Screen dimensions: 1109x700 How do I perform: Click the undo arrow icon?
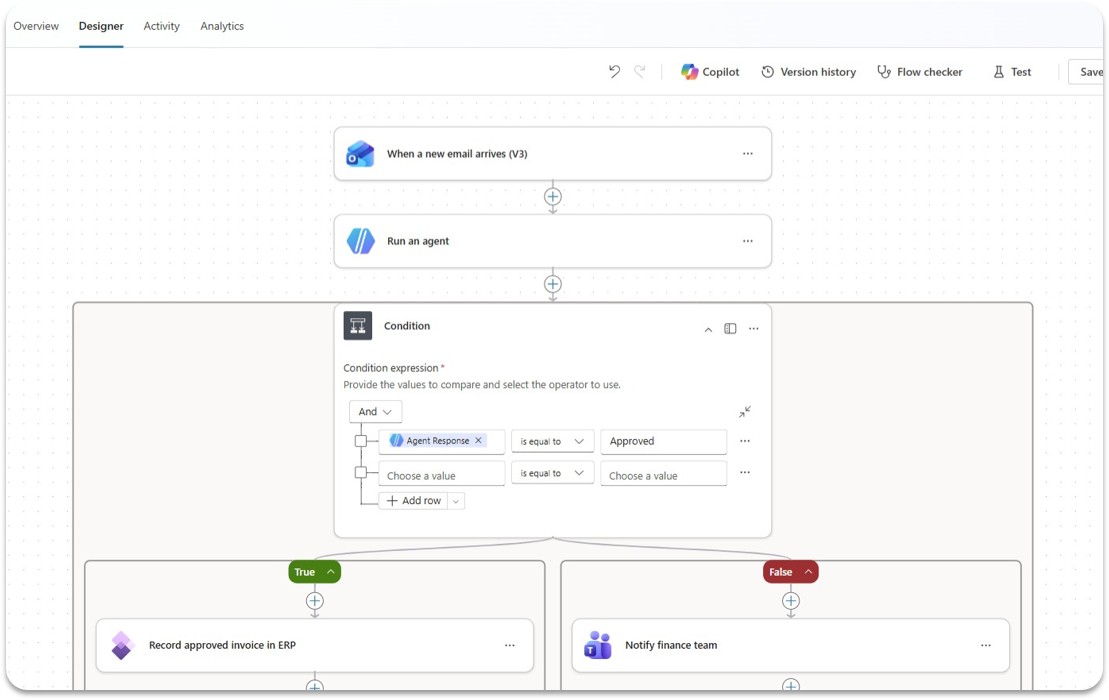614,71
